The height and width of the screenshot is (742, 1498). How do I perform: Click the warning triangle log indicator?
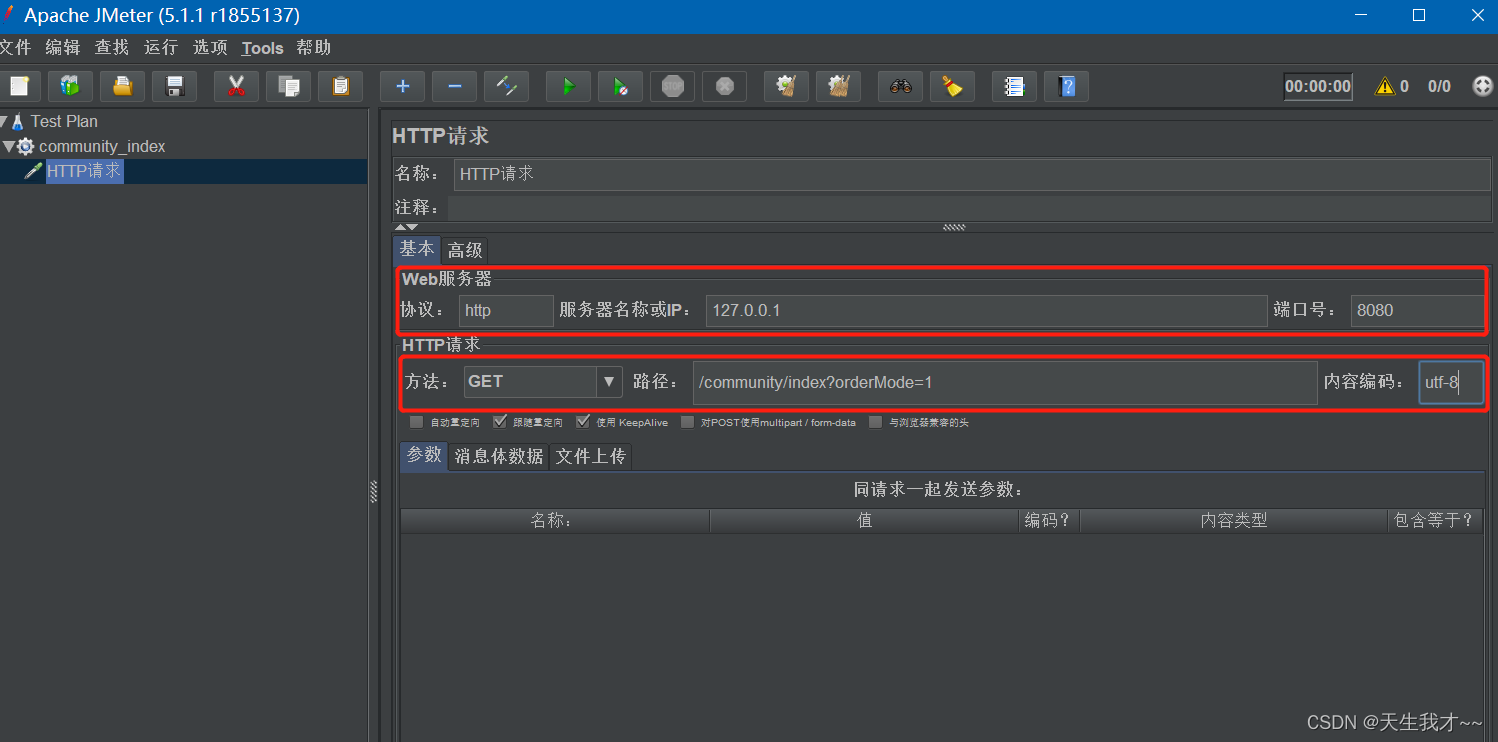(1385, 86)
